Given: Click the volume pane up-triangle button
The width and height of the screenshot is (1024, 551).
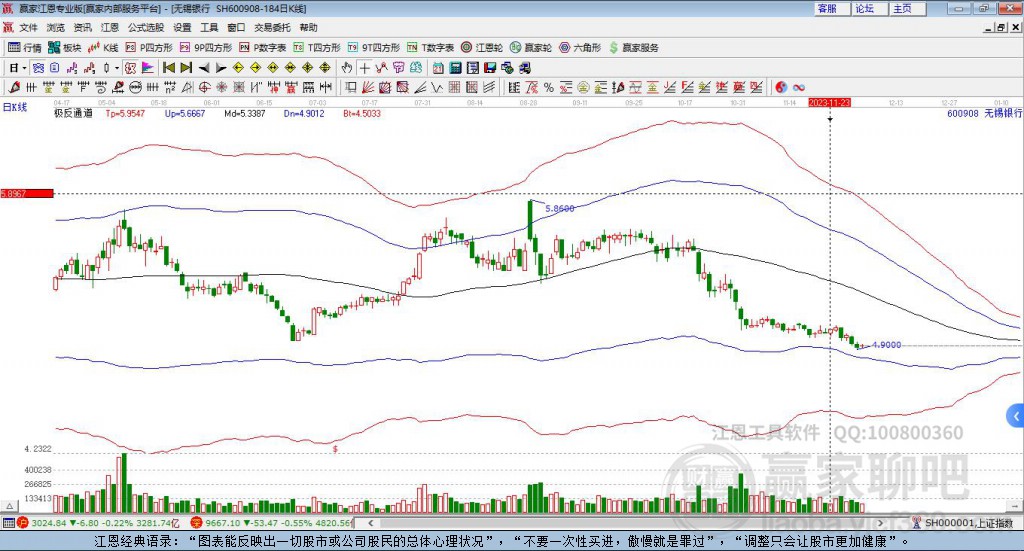Looking at the screenshot, I should point(9,506).
